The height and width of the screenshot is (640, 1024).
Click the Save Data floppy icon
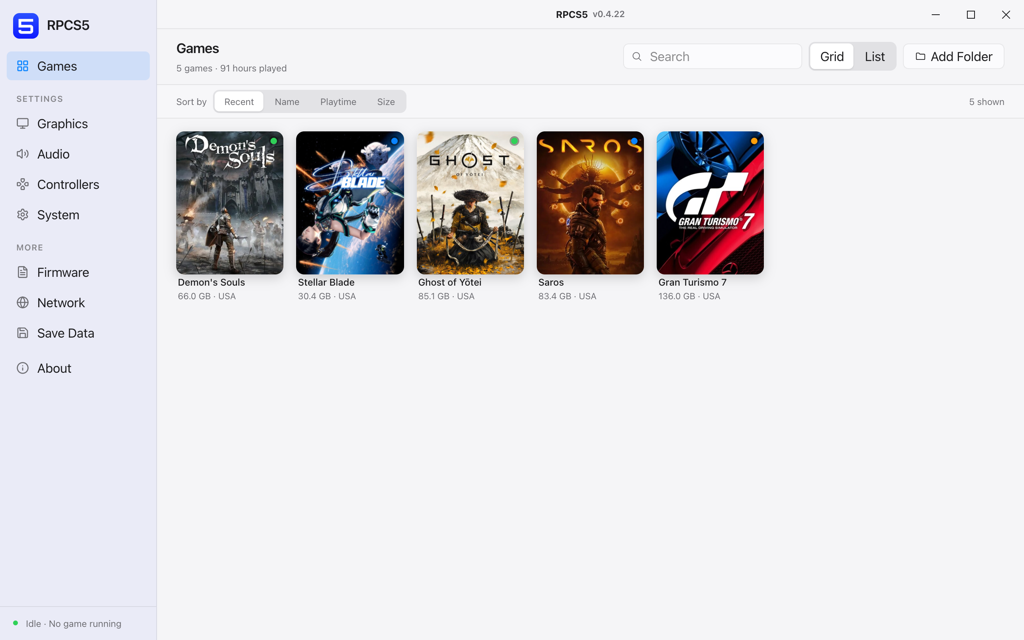23,333
